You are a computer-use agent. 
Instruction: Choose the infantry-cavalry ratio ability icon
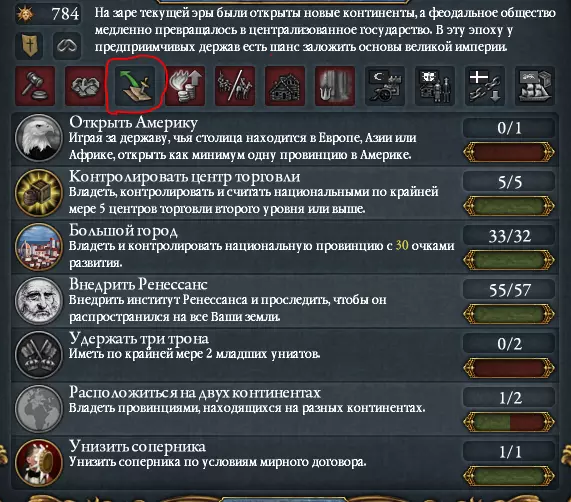click(235, 86)
